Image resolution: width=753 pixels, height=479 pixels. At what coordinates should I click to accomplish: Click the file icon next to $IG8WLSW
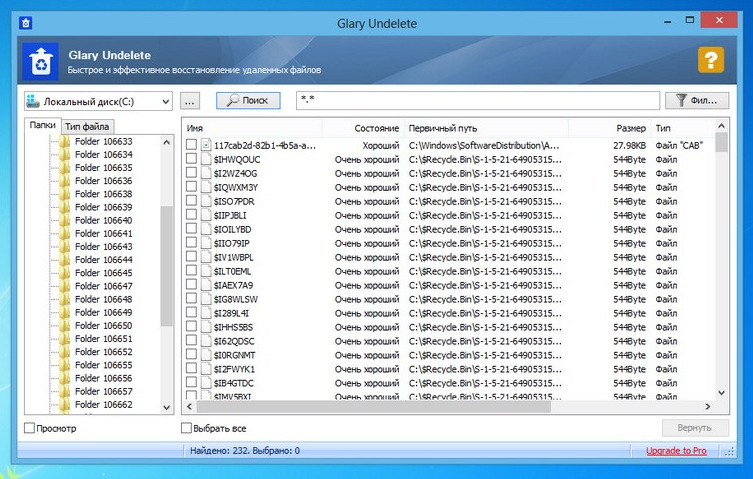(206, 299)
